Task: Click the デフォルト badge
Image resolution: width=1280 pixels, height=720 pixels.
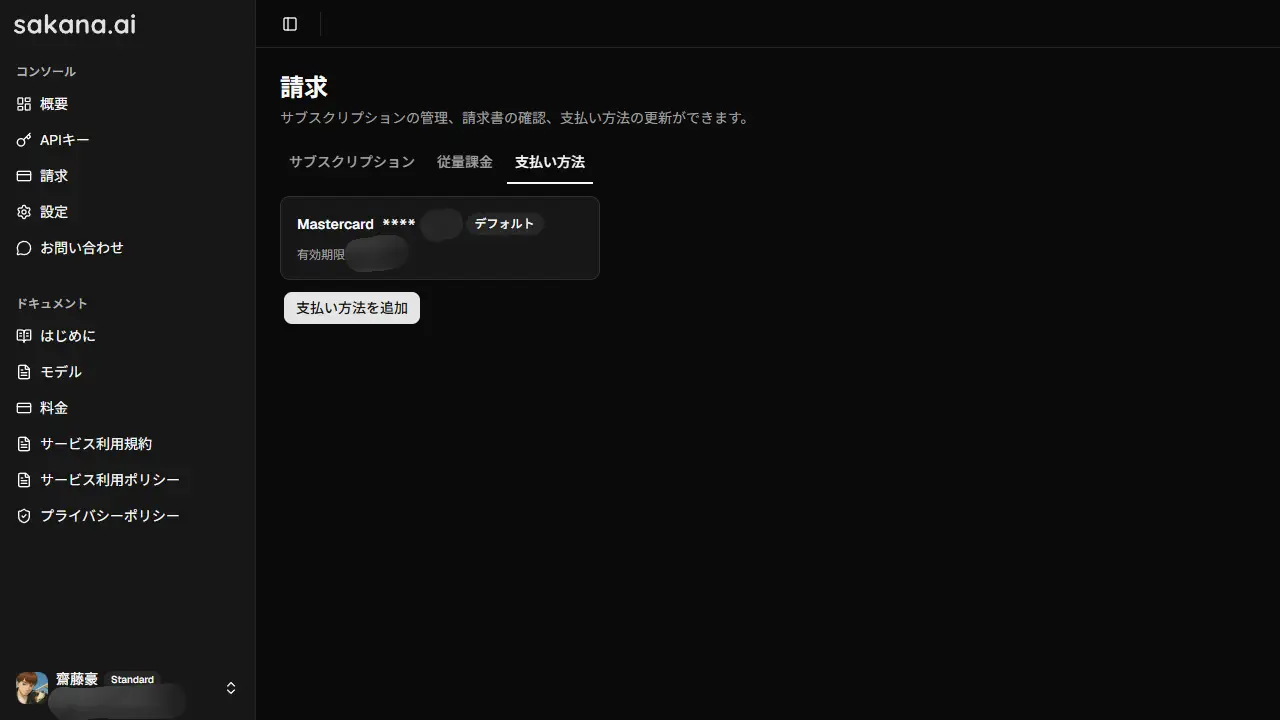Action: (x=504, y=224)
